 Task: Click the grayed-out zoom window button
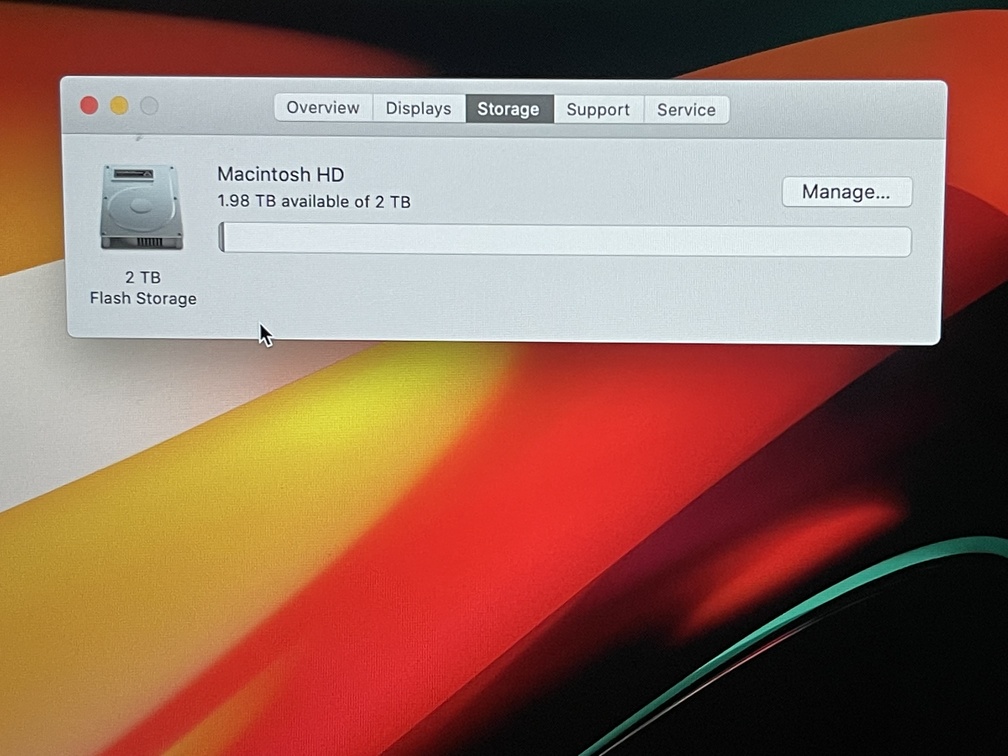[x=149, y=106]
